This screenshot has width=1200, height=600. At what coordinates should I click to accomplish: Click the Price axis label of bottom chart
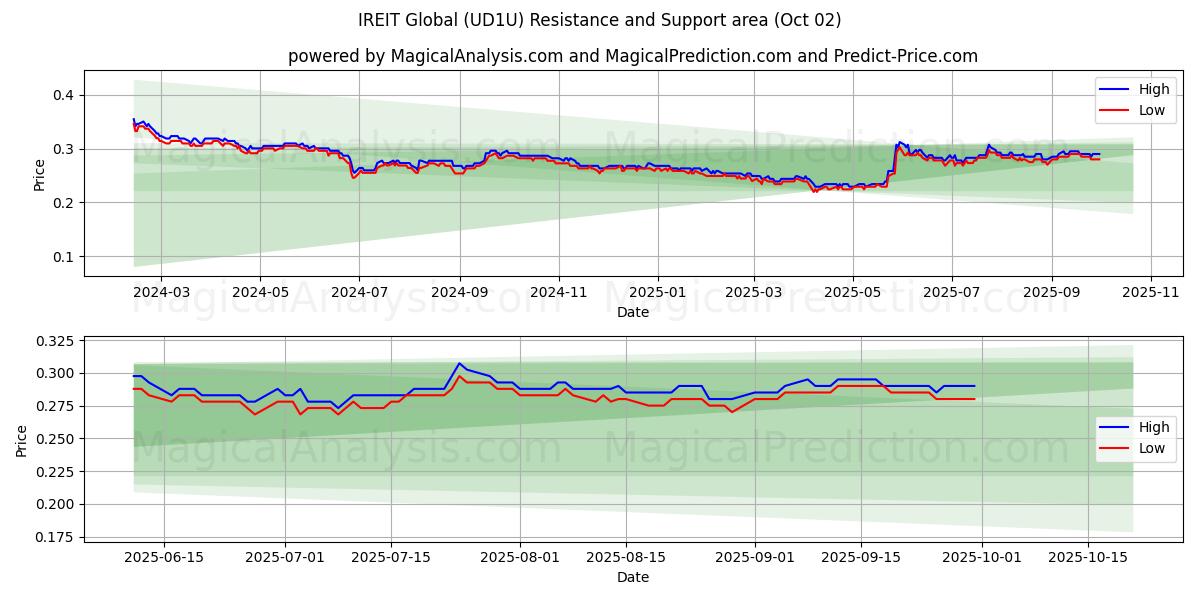tap(22, 440)
